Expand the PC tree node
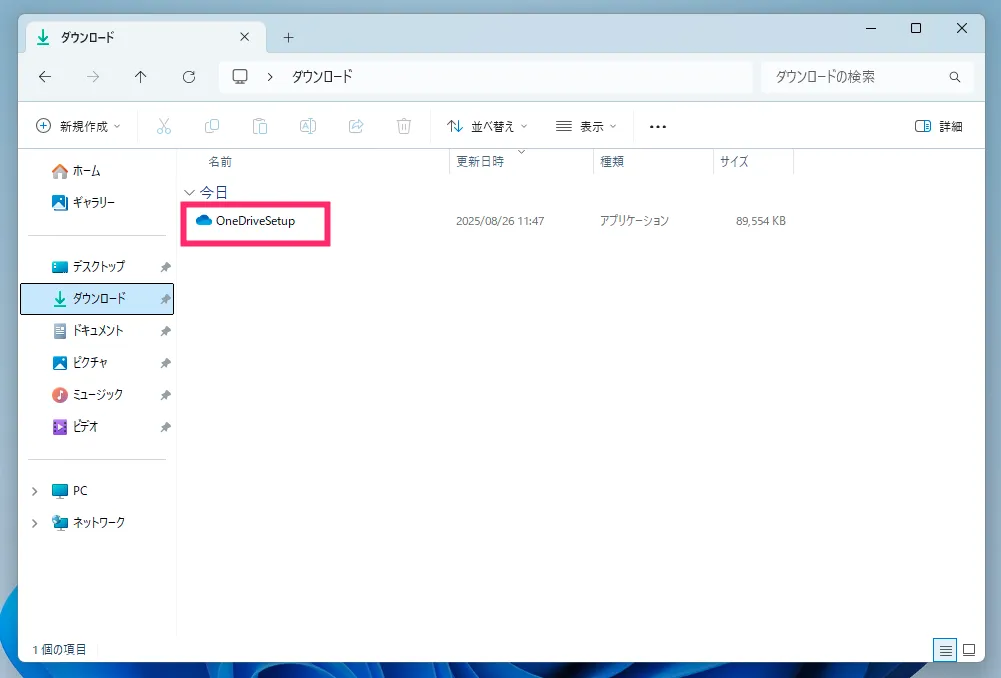 pos(34,491)
